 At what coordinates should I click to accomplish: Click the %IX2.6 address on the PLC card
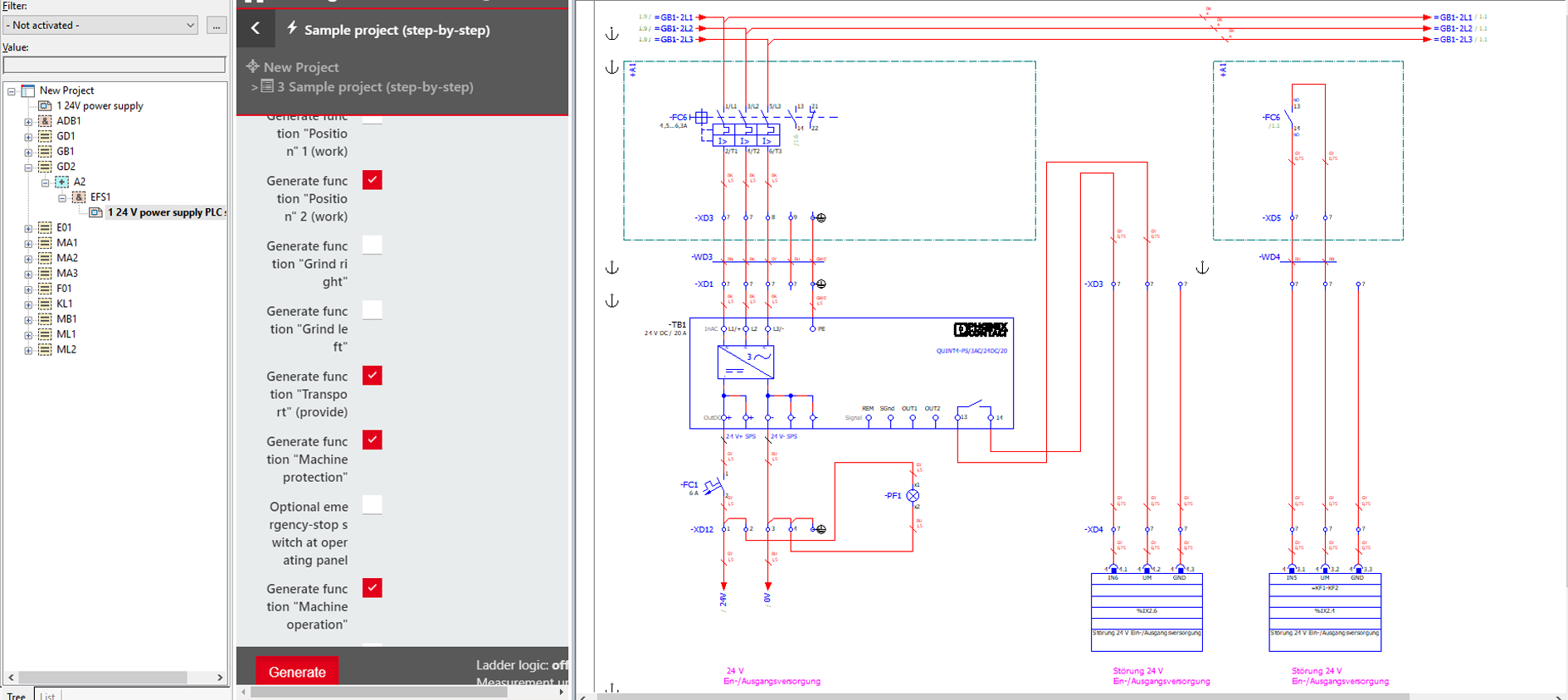click(x=1147, y=610)
